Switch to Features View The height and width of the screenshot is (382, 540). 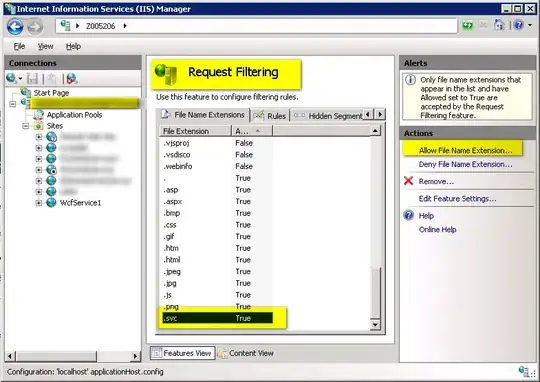tap(183, 353)
